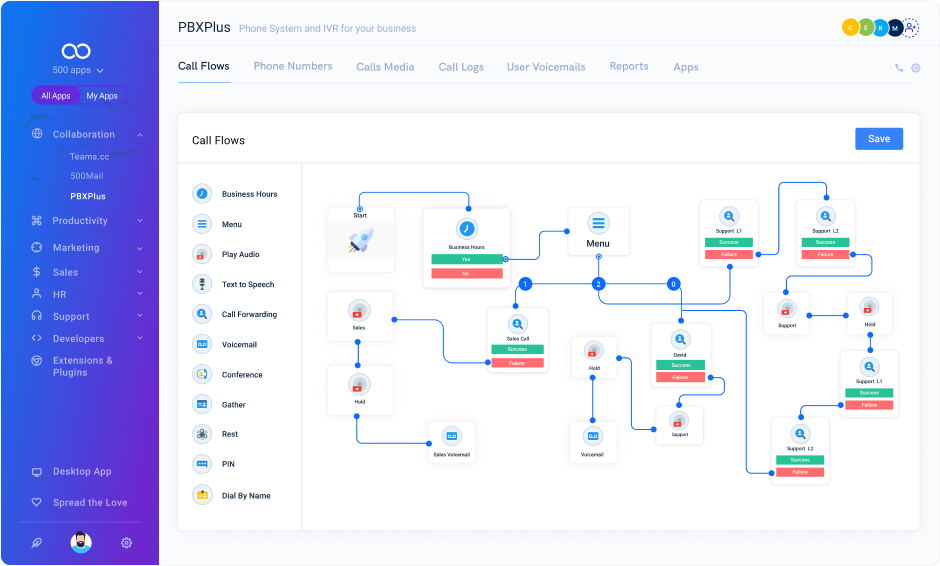Viewport: 940px width, 566px height.
Task: Click the Failure bar on Sales Call node
Action: pyautogui.click(x=517, y=362)
